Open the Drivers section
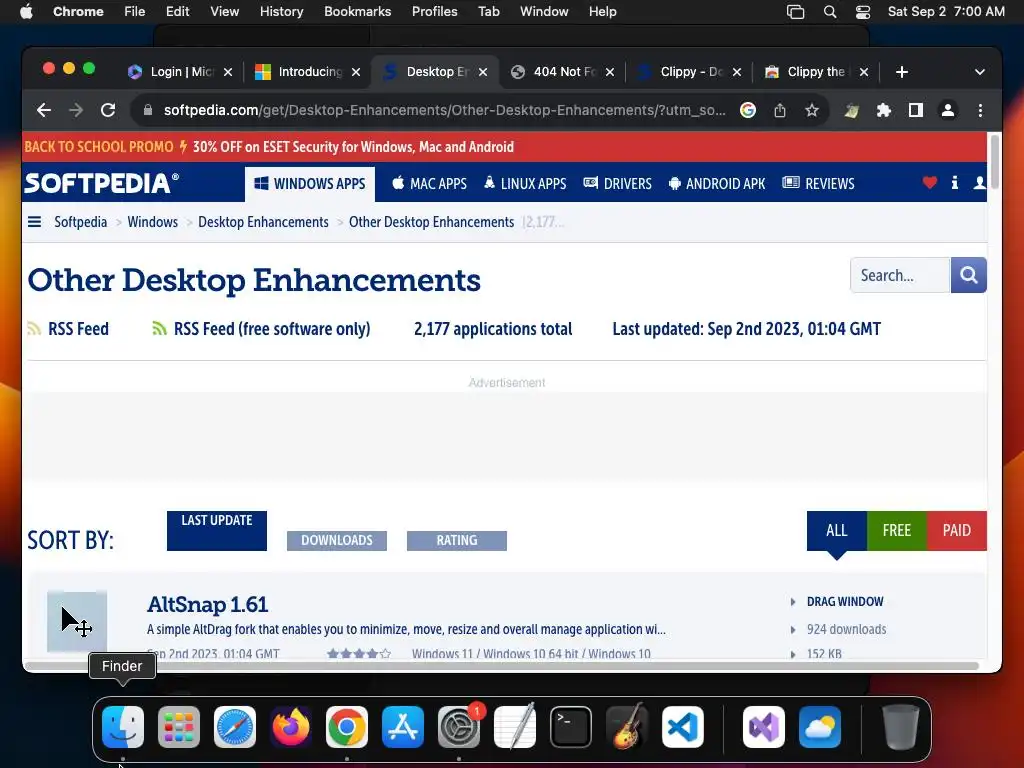The width and height of the screenshot is (1024, 768). (x=617, y=184)
